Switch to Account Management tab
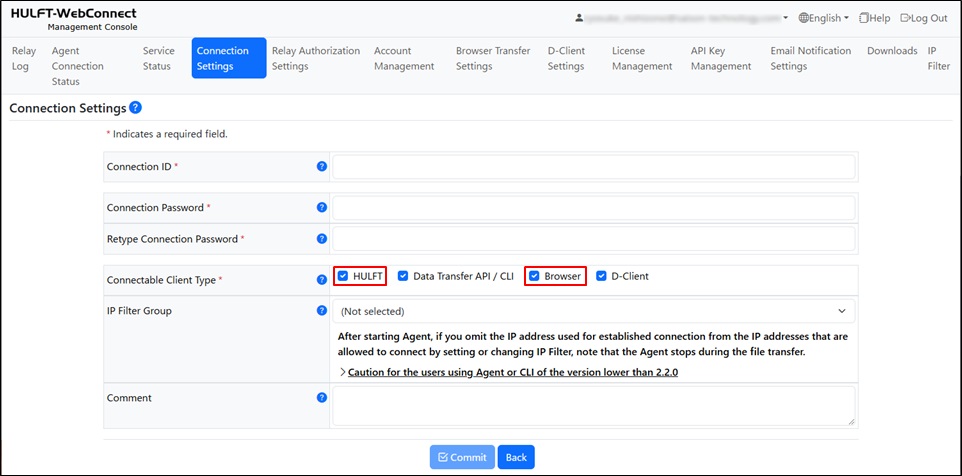Image resolution: width=962 pixels, height=476 pixels. [404, 58]
